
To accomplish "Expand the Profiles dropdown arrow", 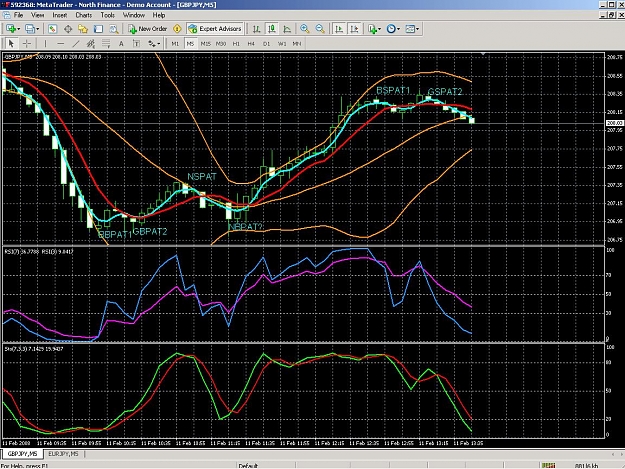I will (38, 29).
